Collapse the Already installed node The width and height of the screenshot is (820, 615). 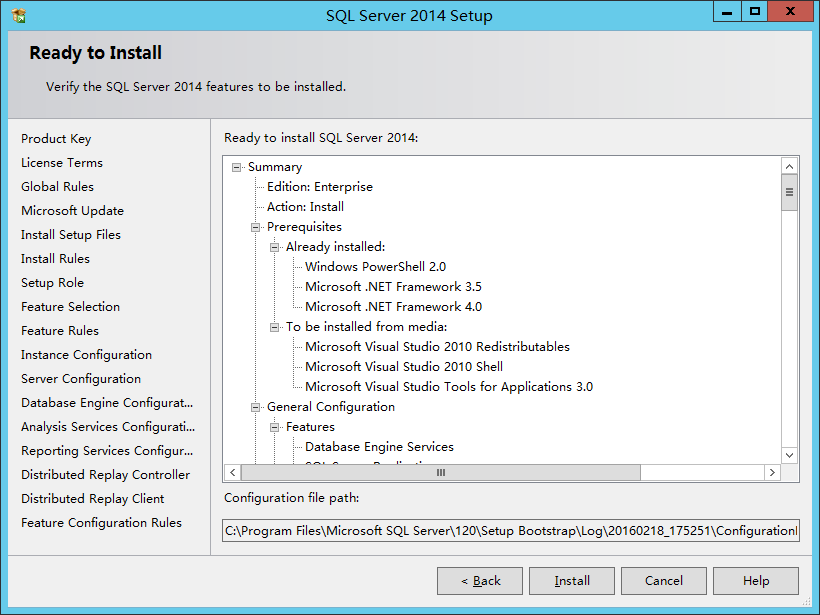(274, 247)
